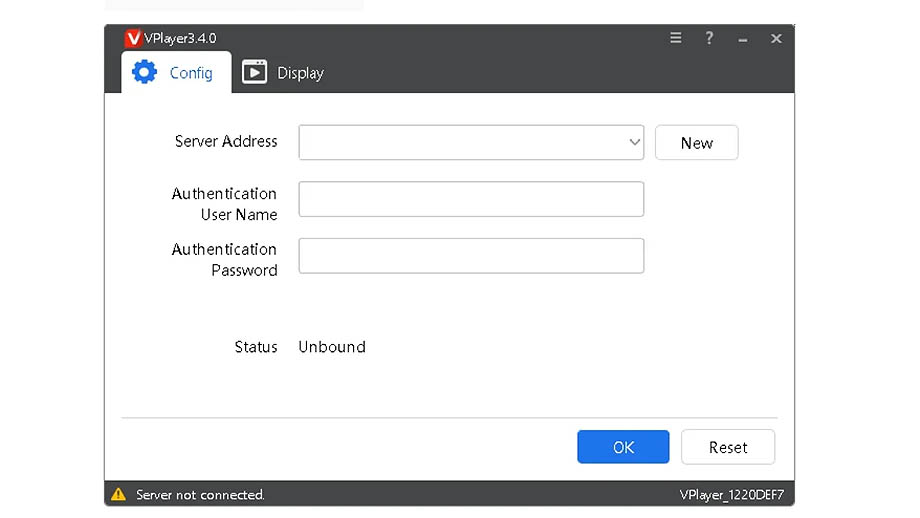
Task: Click the help question mark icon
Action: coord(709,38)
